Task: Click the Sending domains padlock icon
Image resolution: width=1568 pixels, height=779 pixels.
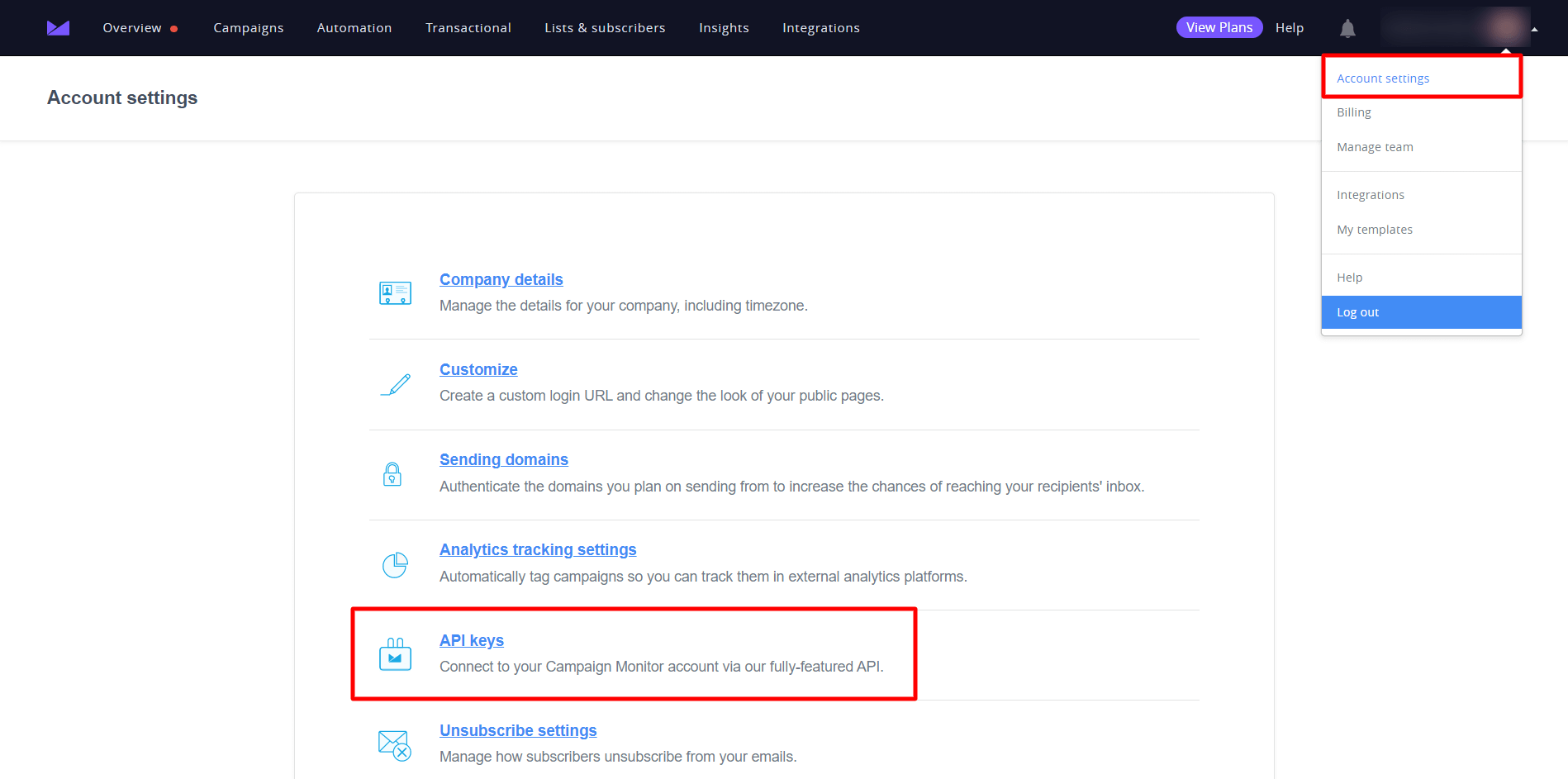Action: tap(392, 473)
